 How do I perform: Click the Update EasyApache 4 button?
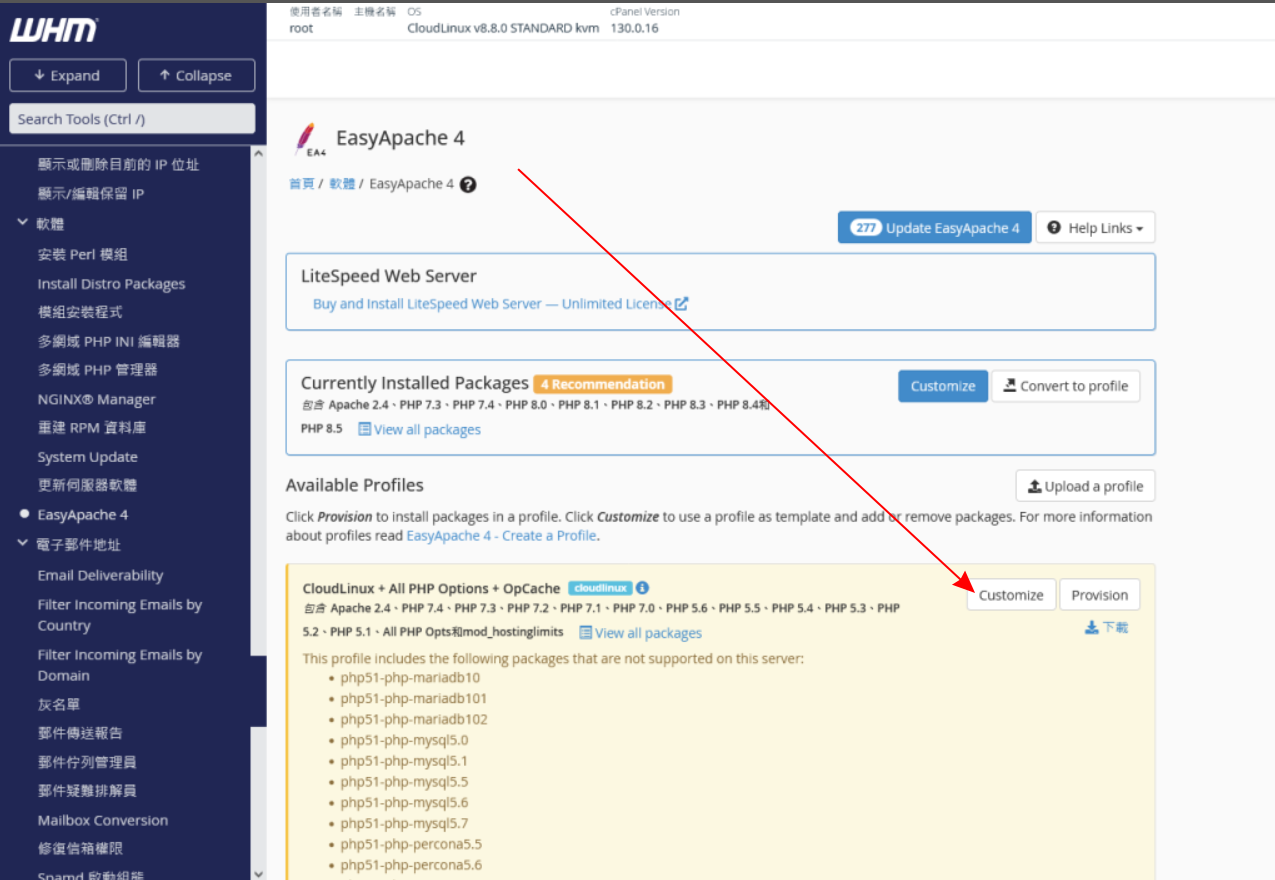coord(934,228)
